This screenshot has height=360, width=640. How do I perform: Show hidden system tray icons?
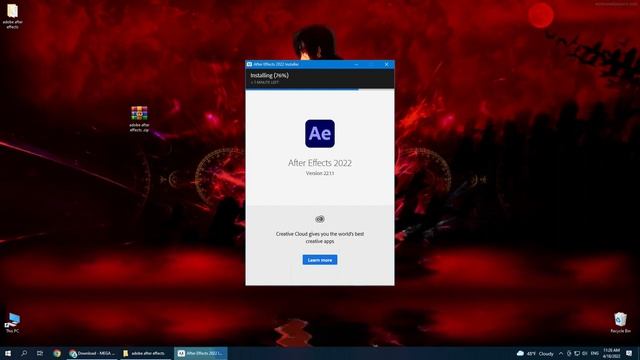tap(561, 353)
